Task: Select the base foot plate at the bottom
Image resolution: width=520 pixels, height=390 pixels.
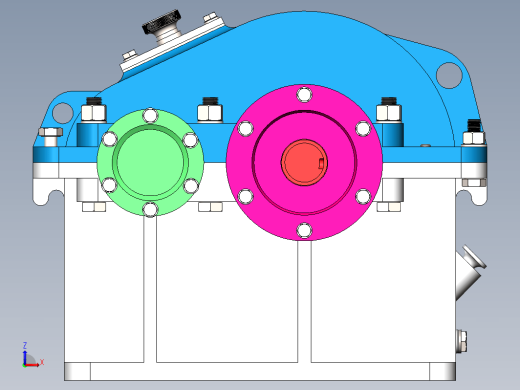Action: coord(260,371)
